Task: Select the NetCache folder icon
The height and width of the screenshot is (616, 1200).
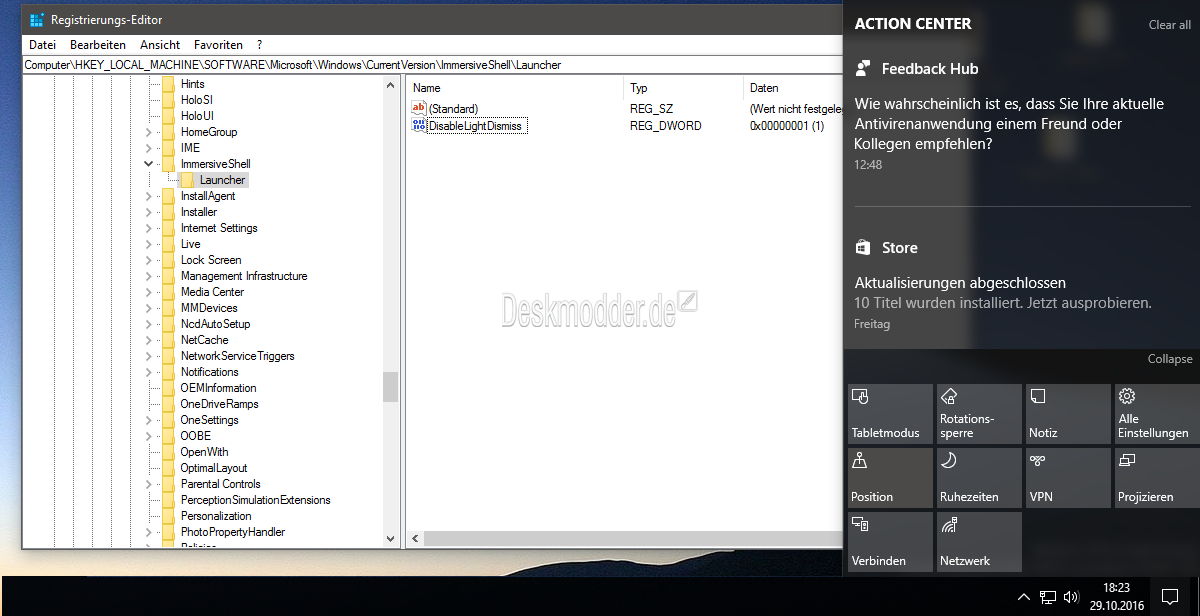Action: [x=168, y=340]
